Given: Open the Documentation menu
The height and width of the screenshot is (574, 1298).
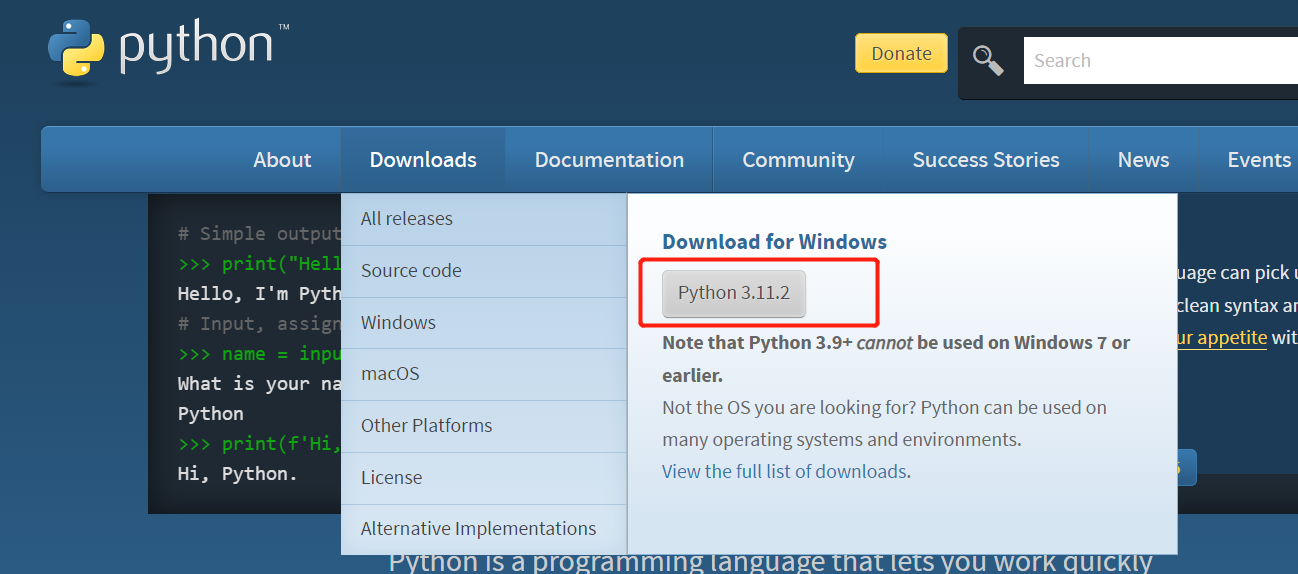Looking at the screenshot, I should click(x=609, y=160).
